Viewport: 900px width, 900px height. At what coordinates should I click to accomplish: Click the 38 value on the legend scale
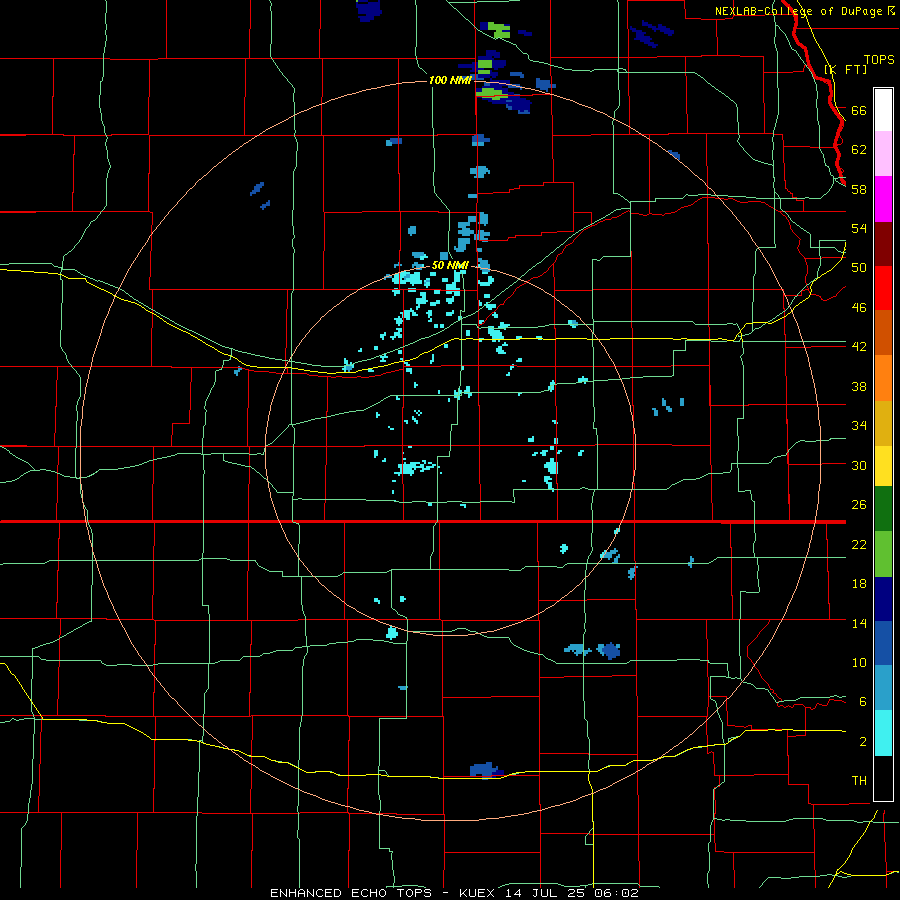click(x=859, y=386)
